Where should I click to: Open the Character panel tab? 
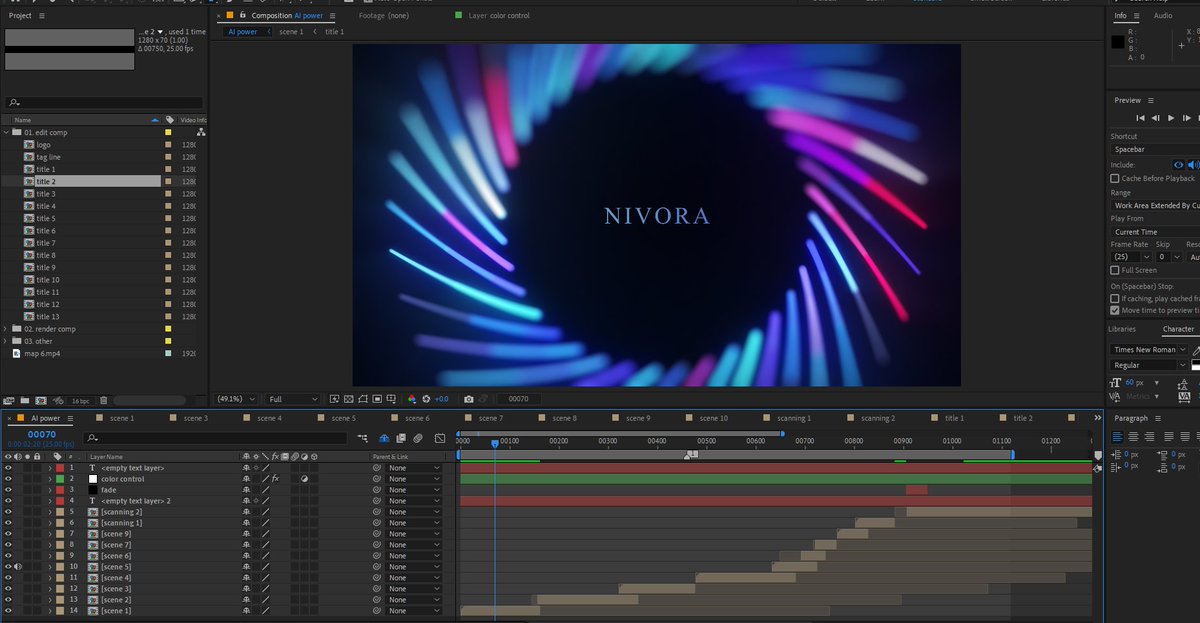click(1179, 329)
